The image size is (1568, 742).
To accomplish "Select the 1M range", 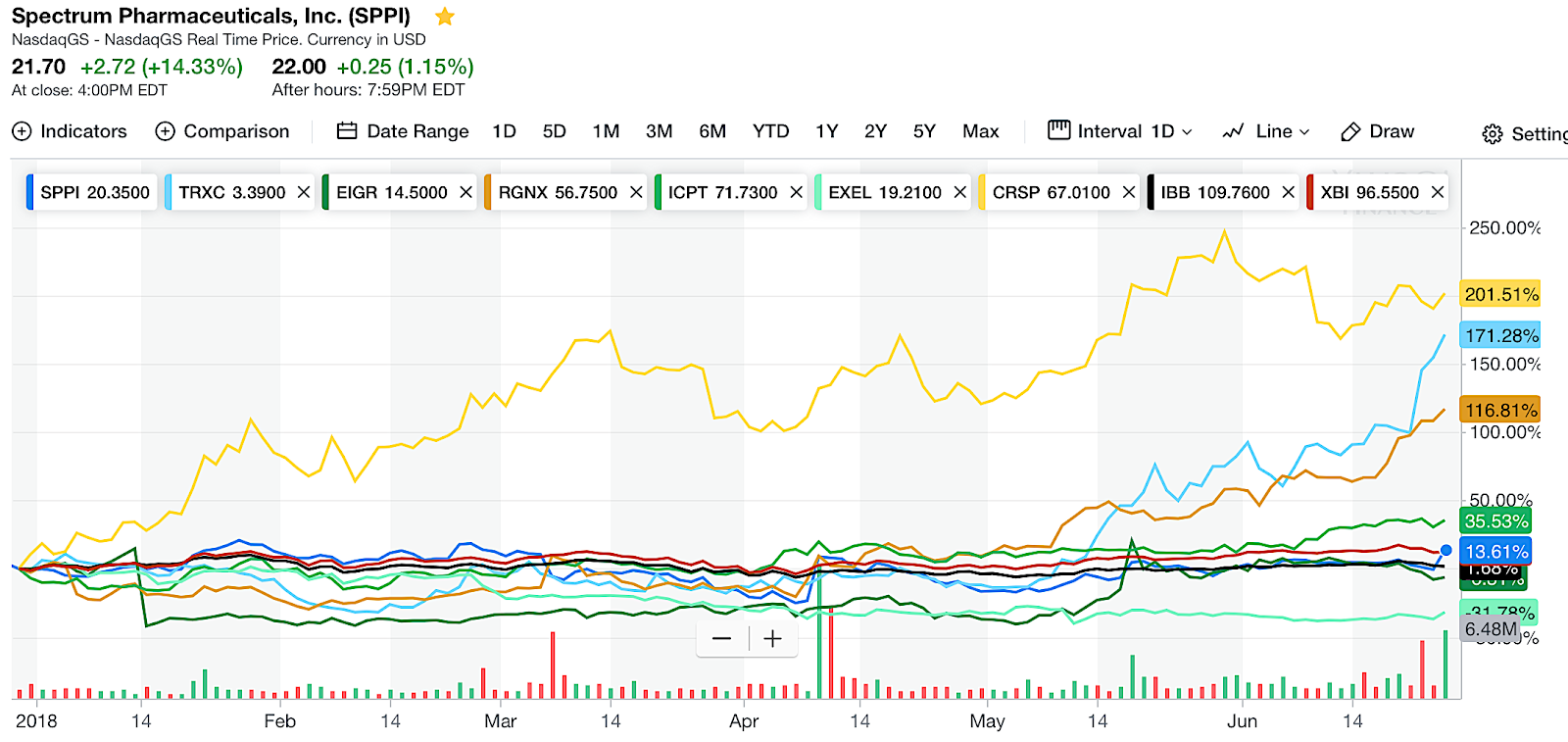I will (x=606, y=131).
